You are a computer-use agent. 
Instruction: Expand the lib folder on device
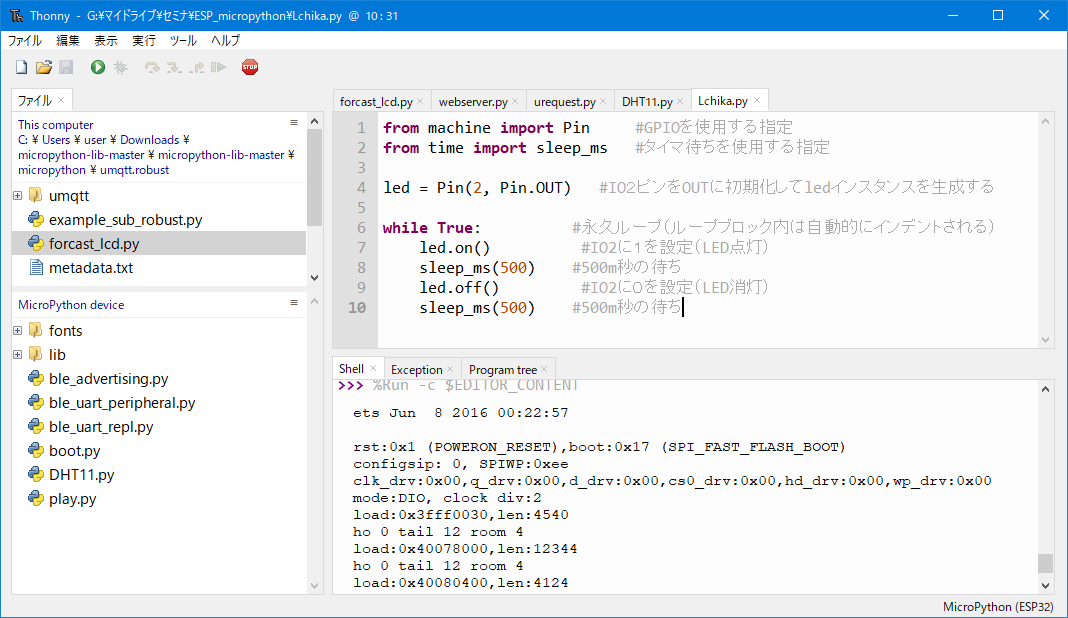18,354
